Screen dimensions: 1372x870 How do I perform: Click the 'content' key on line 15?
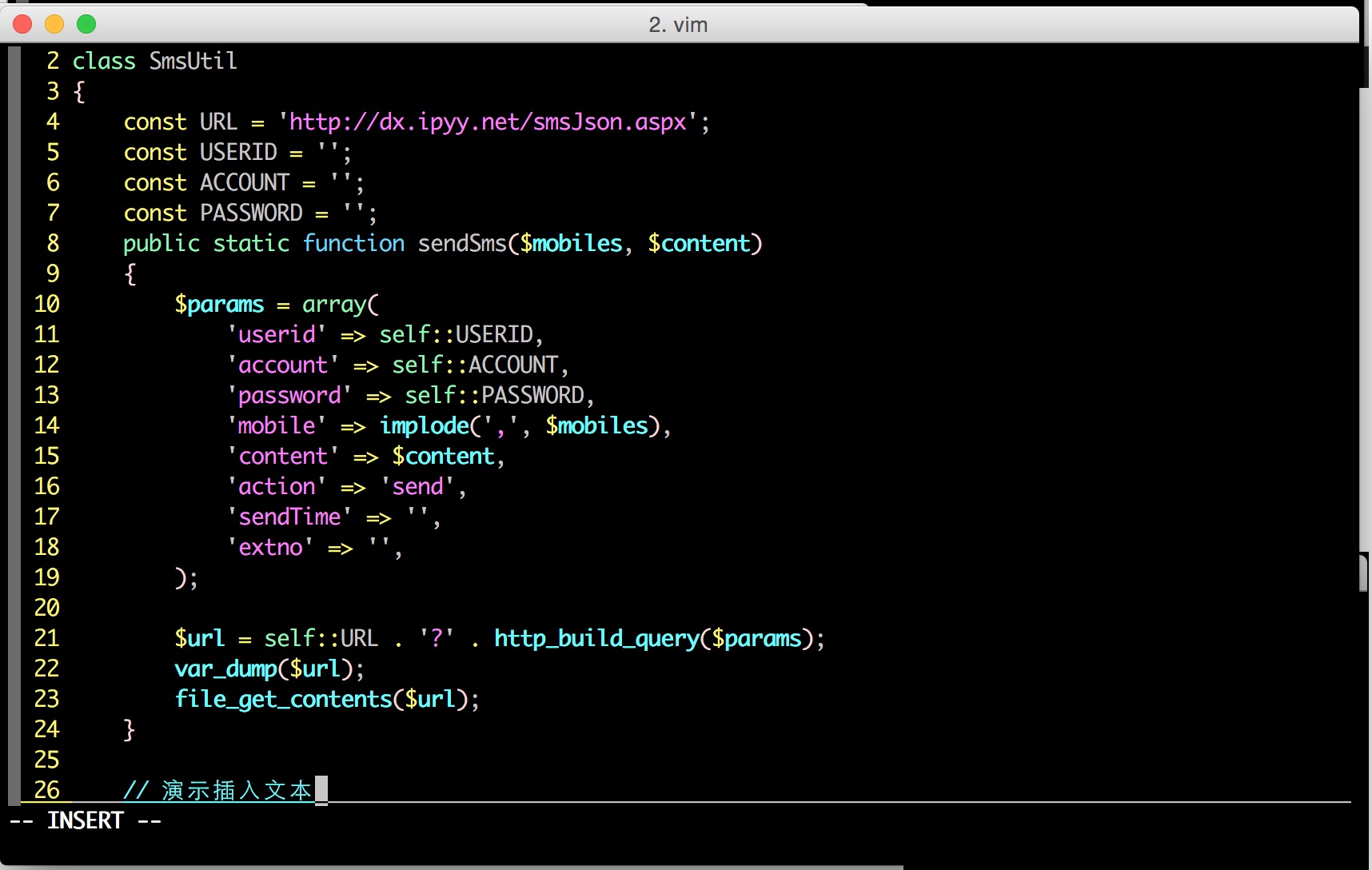tap(283, 456)
